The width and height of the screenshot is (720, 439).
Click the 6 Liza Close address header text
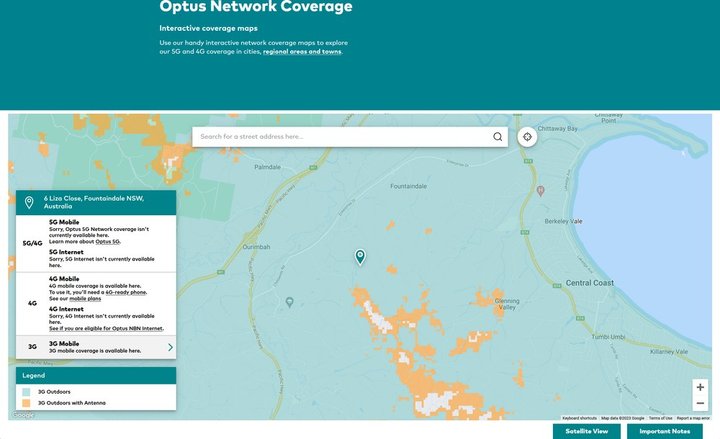[x=94, y=203]
